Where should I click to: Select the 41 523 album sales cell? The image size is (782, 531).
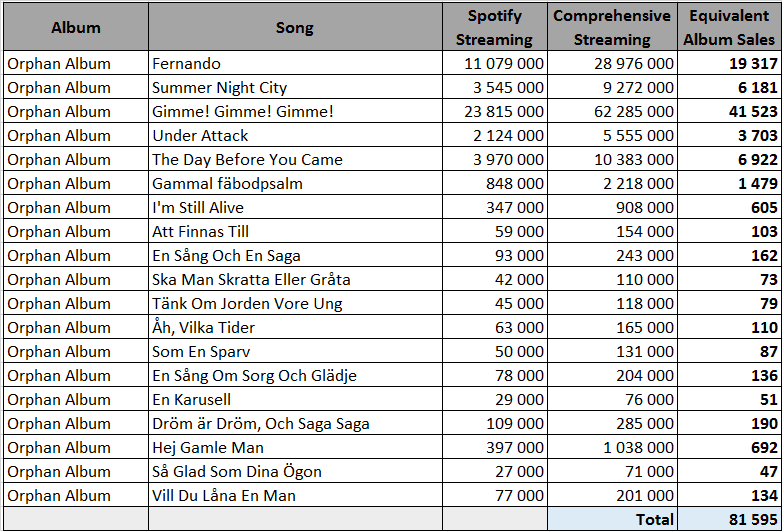coord(730,111)
